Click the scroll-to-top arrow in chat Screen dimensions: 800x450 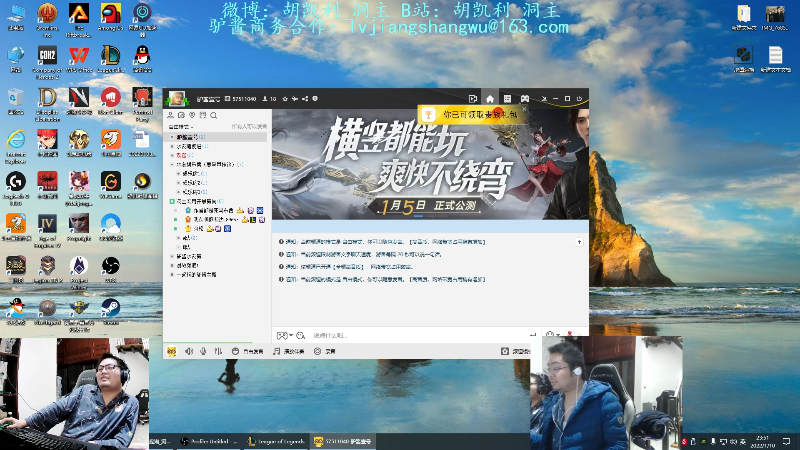point(579,242)
